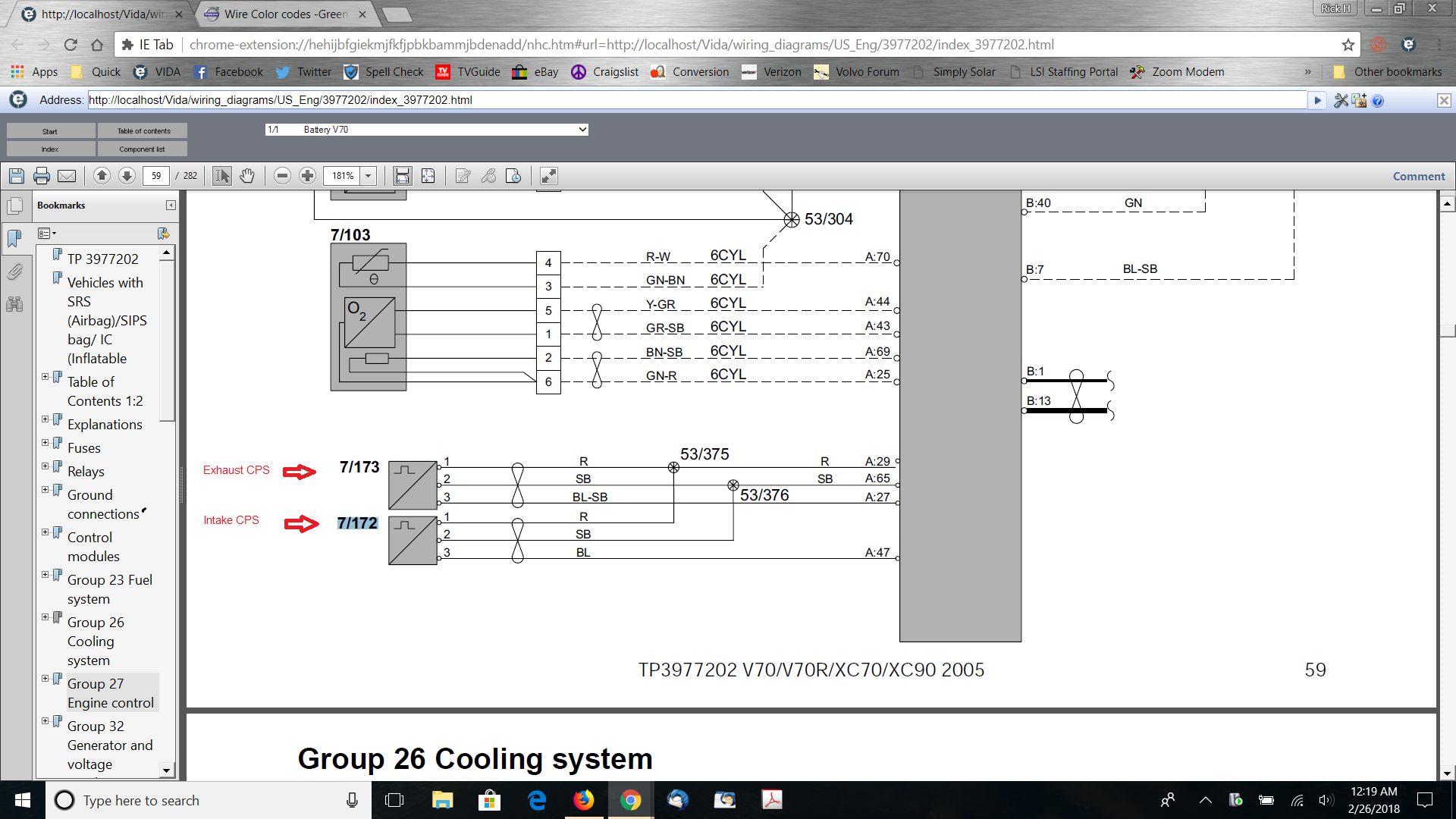Zoom out with the minus button
This screenshot has height=819, width=1456.
tap(282, 176)
